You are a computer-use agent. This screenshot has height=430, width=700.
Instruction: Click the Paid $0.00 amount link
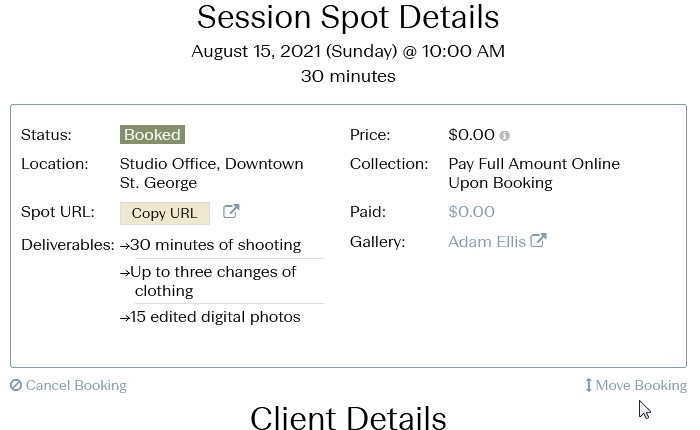pyautogui.click(x=471, y=212)
